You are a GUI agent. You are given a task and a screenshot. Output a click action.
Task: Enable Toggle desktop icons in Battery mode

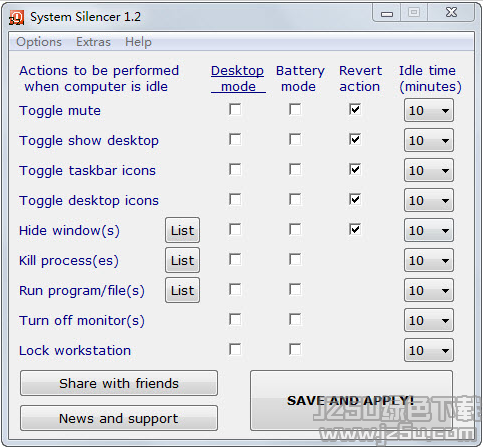[295, 199]
